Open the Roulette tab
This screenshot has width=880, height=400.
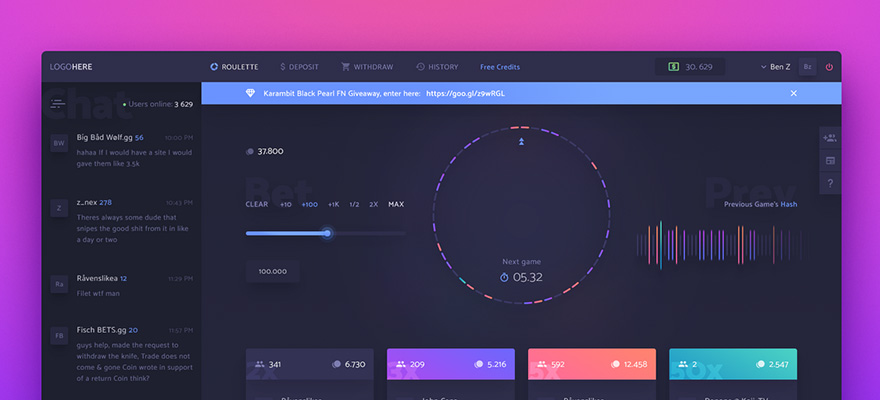[234, 67]
